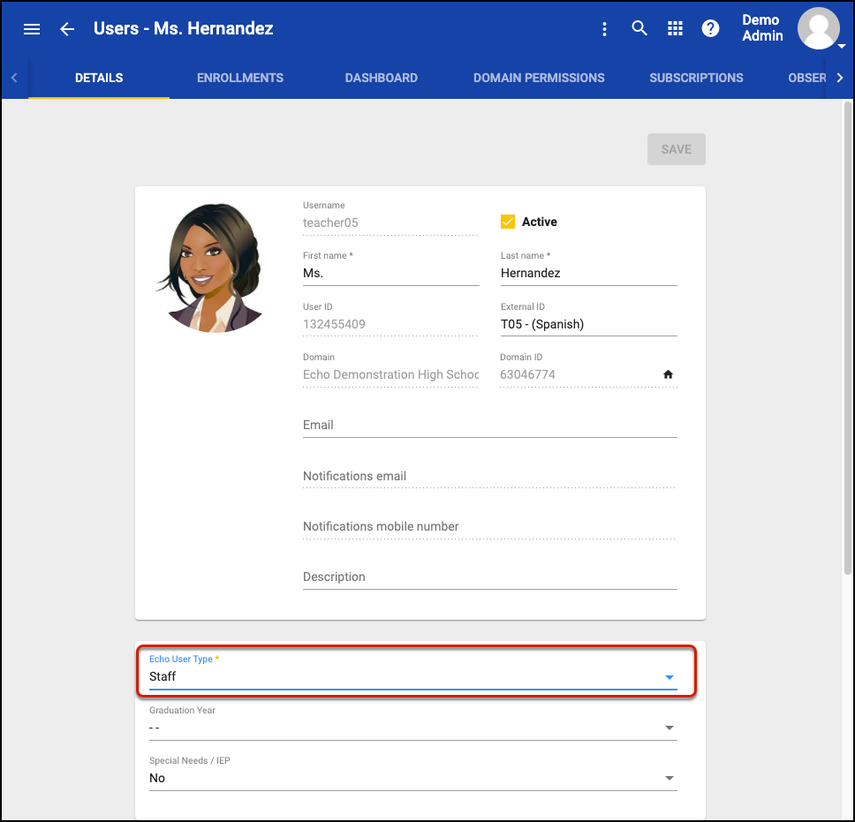Expand the Echo User Type dropdown
Screen dimensions: 855x822
point(412,677)
